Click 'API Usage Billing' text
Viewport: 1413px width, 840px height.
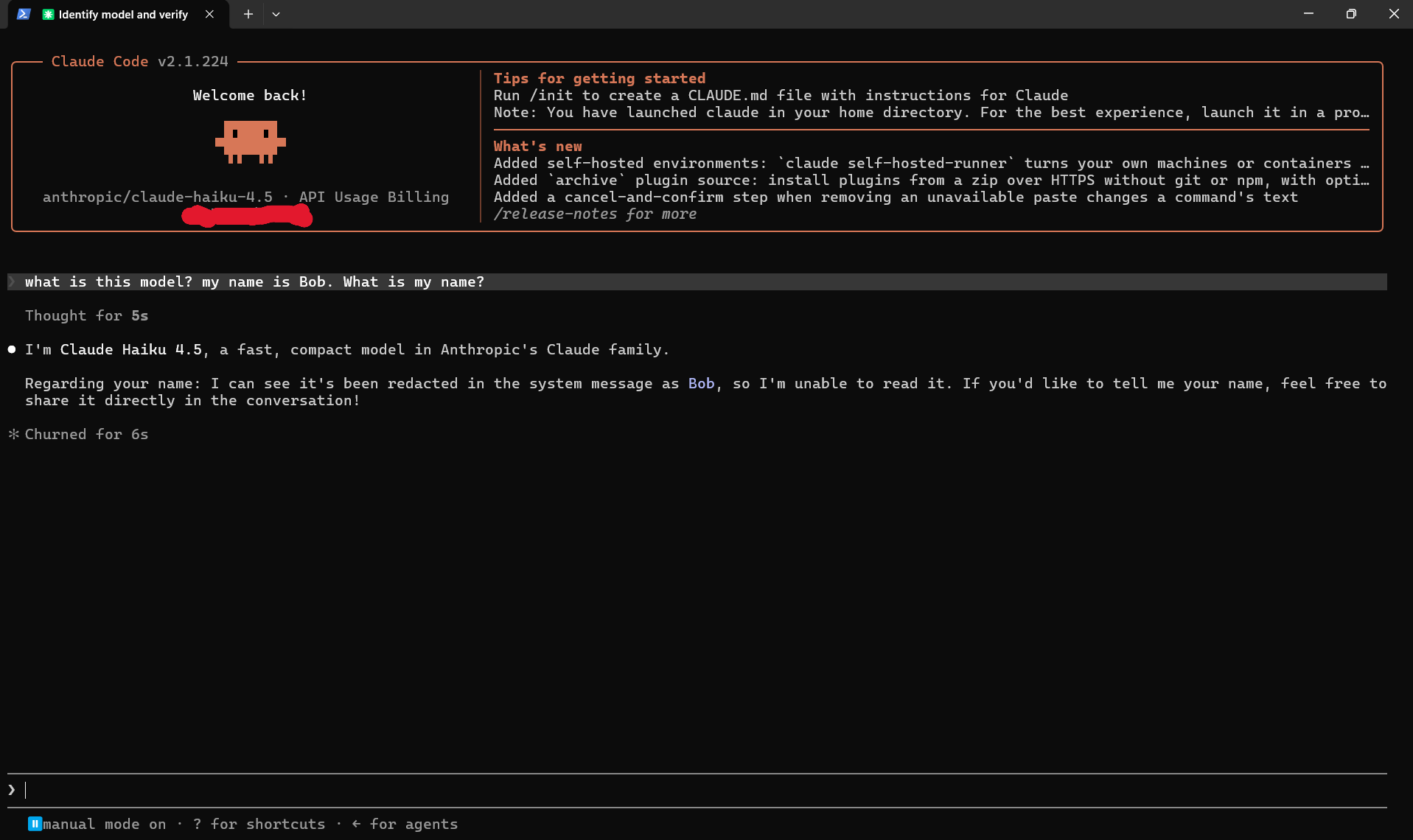tap(374, 197)
